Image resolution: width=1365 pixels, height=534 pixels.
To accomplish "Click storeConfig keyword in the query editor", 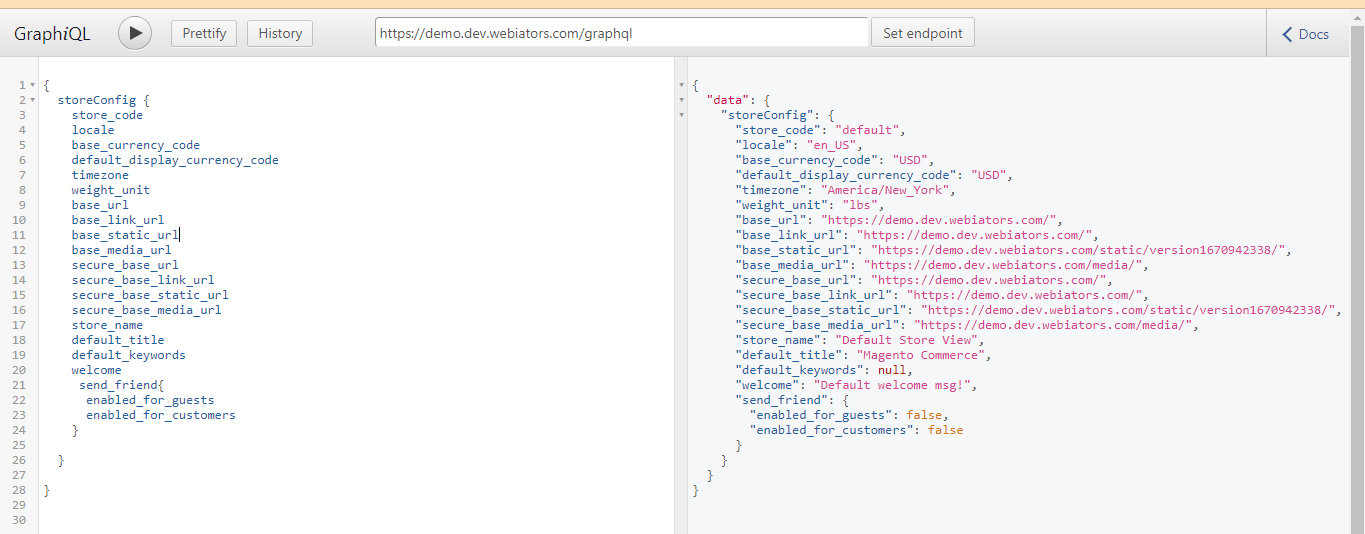I will click(x=96, y=100).
